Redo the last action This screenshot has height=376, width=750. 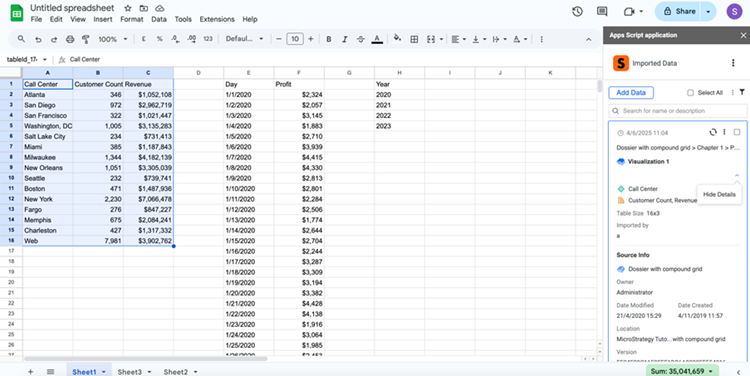pyautogui.click(x=54, y=39)
